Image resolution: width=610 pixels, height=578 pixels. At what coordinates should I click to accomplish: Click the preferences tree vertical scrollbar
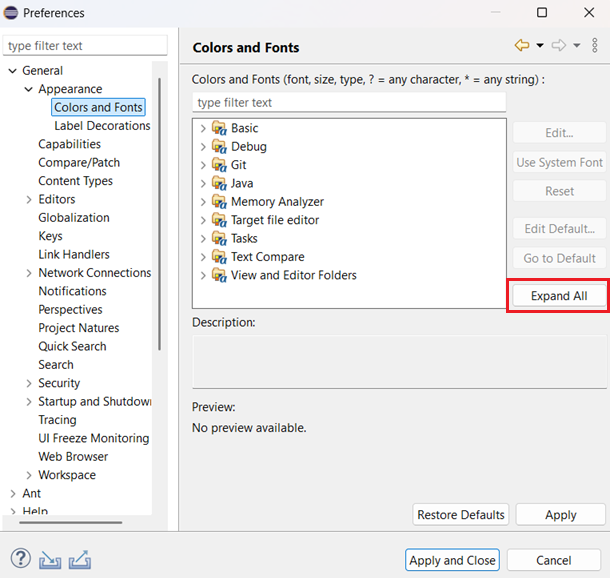click(160, 214)
